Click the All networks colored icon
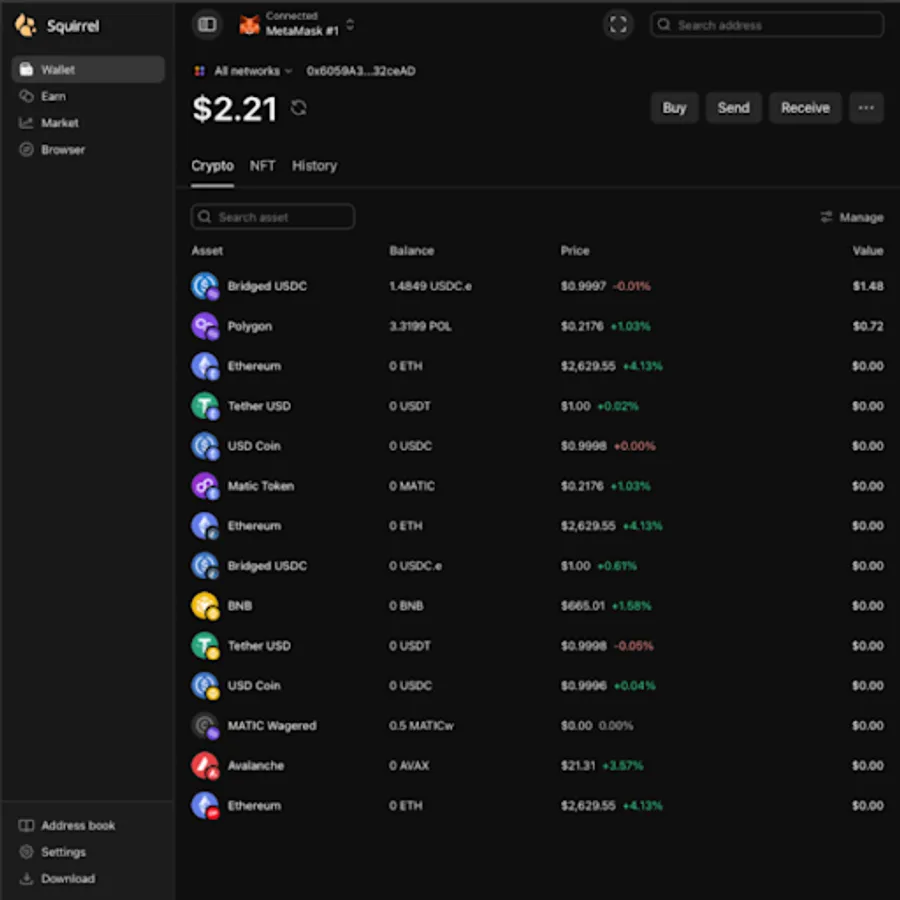The width and height of the screenshot is (900, 900). [199, 71]
